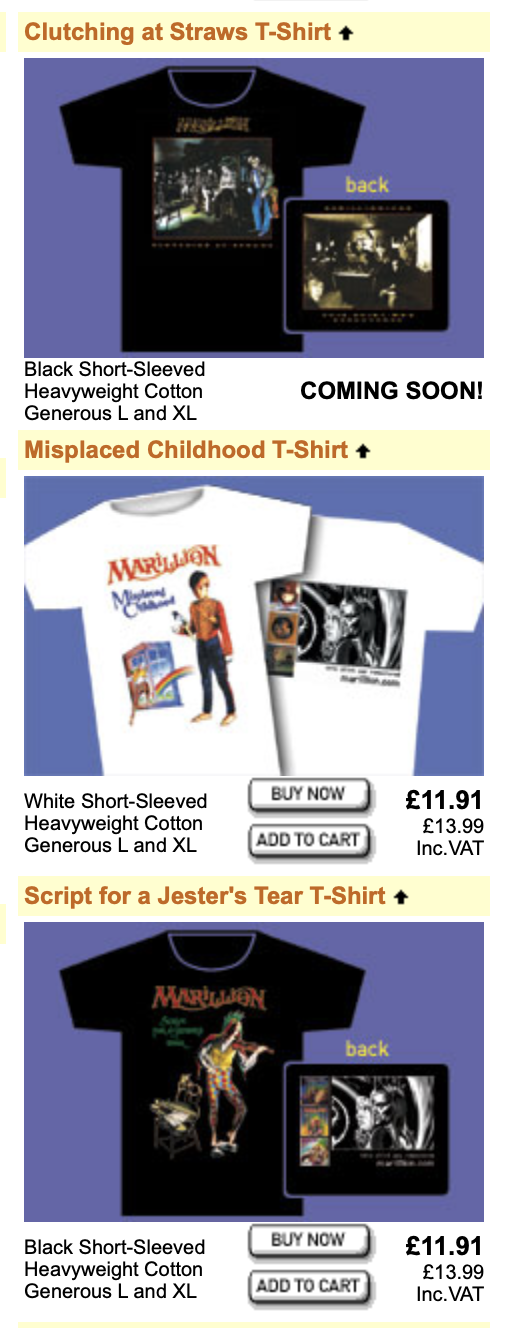
Task: Click the COMING SOON! label
Action: coord(392,391)
